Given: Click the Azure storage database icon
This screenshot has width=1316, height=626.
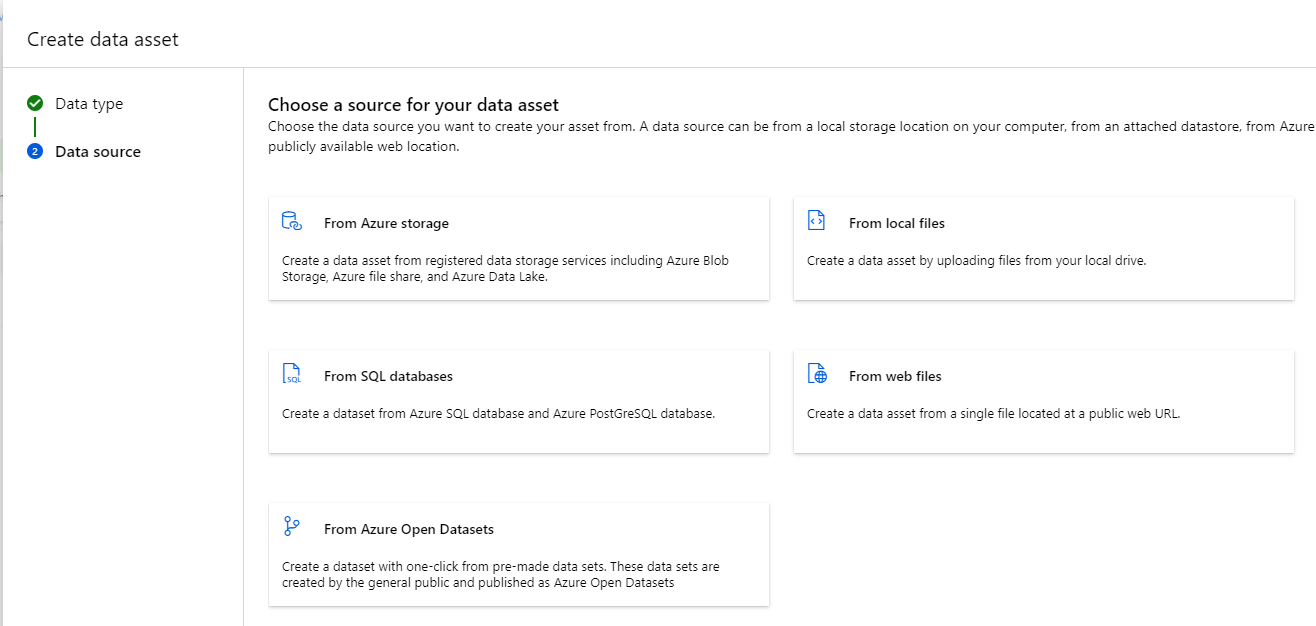Looking at the screenshot, I should tap(292, 222).
